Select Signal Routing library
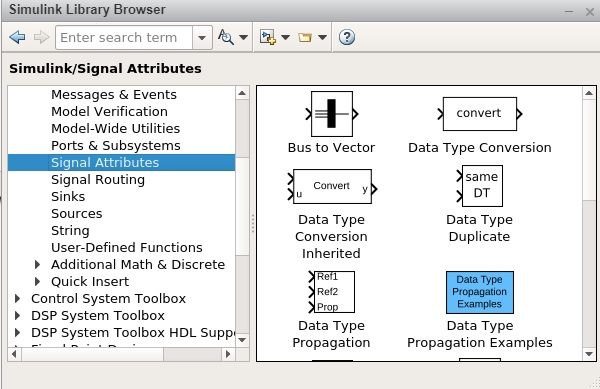The image size is (600, 389). [x=98, y=179]
